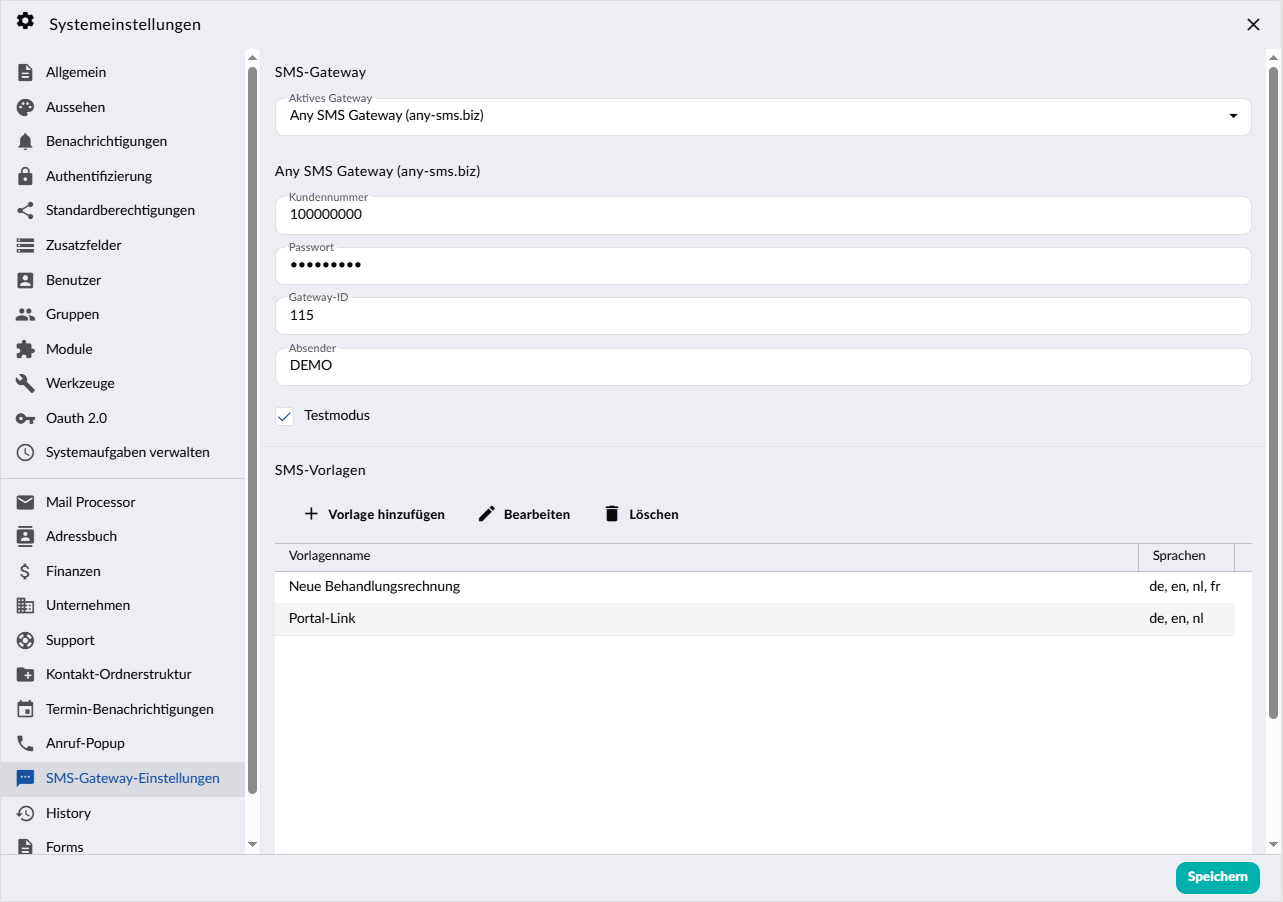The height and width of the screenshot is (902, 1283).
Task: Click the trash icon for Löschen
Action: pyautogui.click(x=612, y=514)
